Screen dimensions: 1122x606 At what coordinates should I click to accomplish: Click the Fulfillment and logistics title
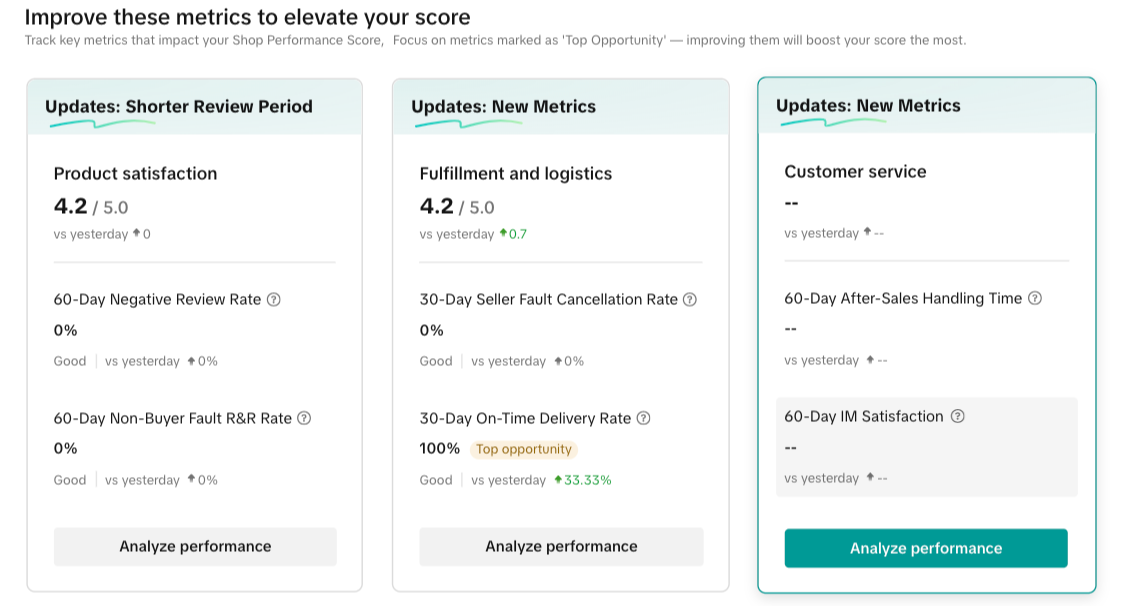pyautogui.click(x=515, y=173)
